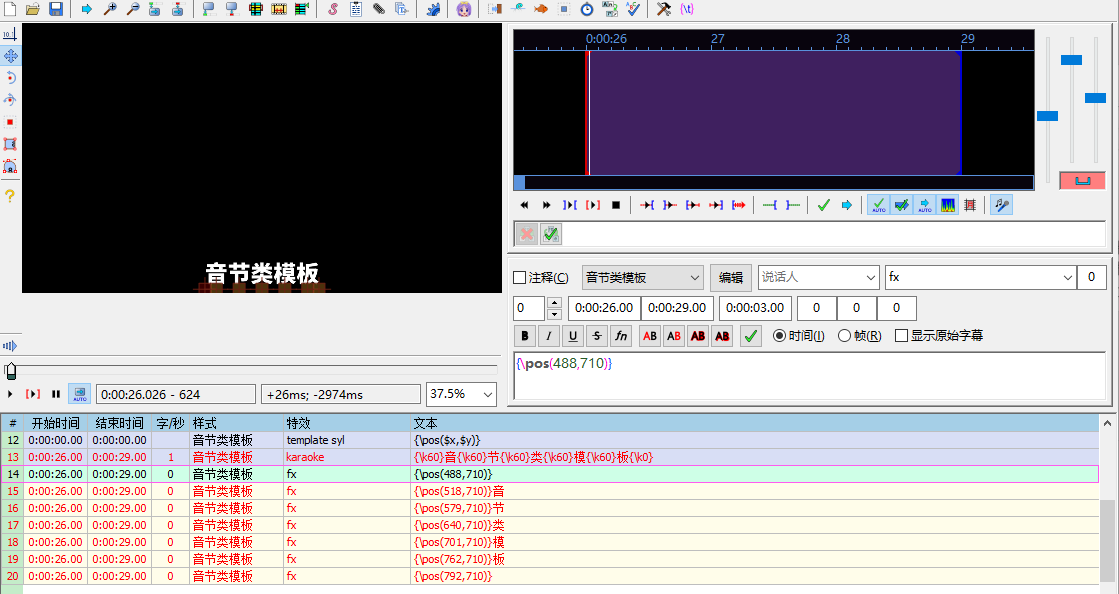Click the yellow question mark help icon
Viewport: 1119px width, 594px height.
coord(10,196)
